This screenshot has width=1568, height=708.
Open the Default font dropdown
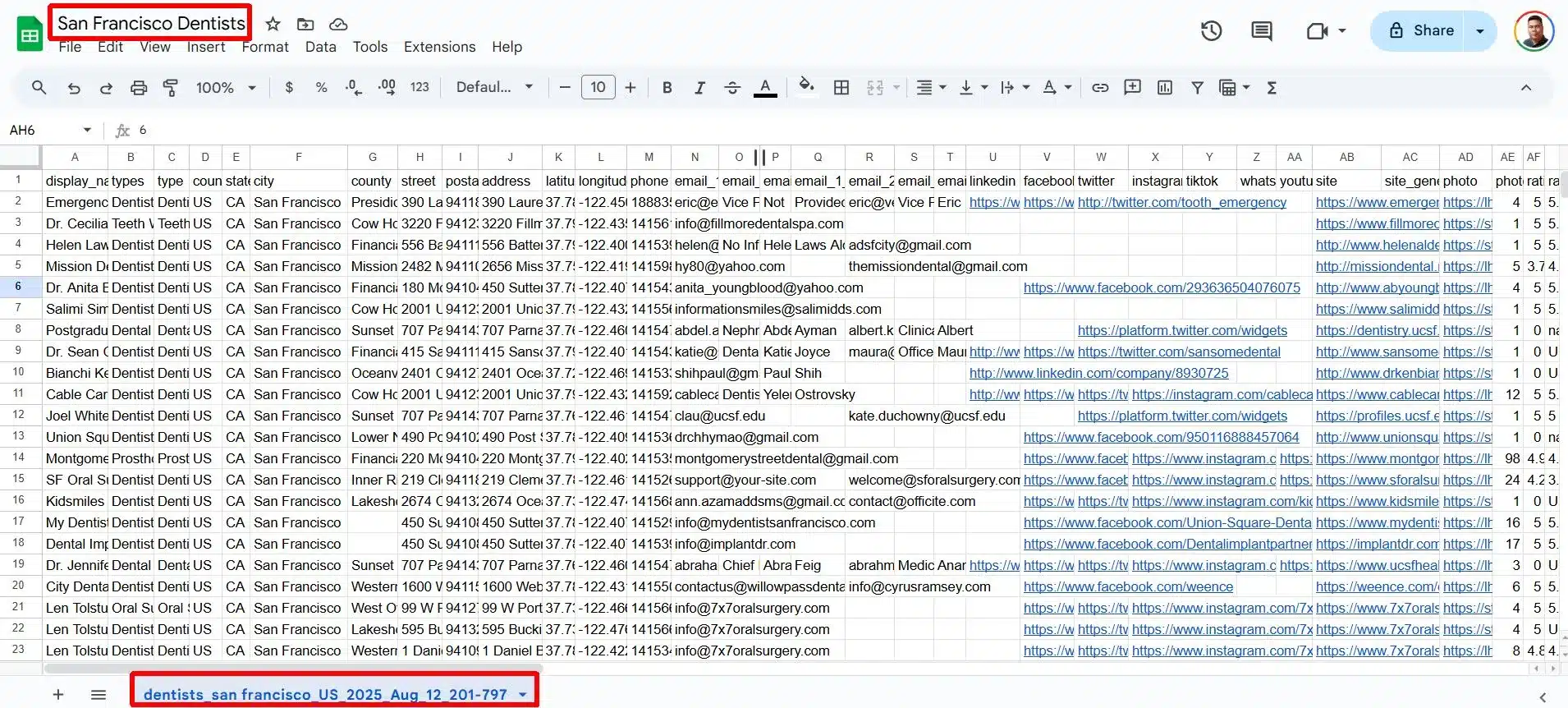pos(494,88)
